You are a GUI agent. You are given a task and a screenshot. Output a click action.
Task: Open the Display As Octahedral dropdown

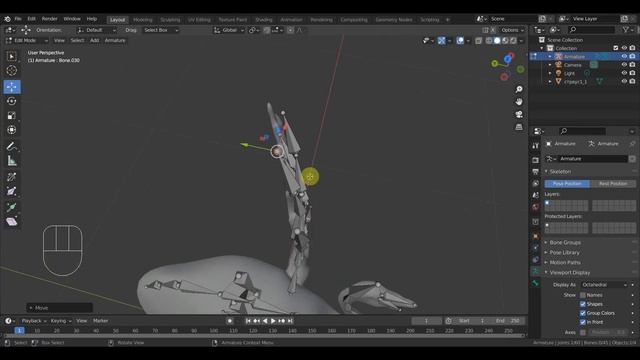[x=604, y=284]
